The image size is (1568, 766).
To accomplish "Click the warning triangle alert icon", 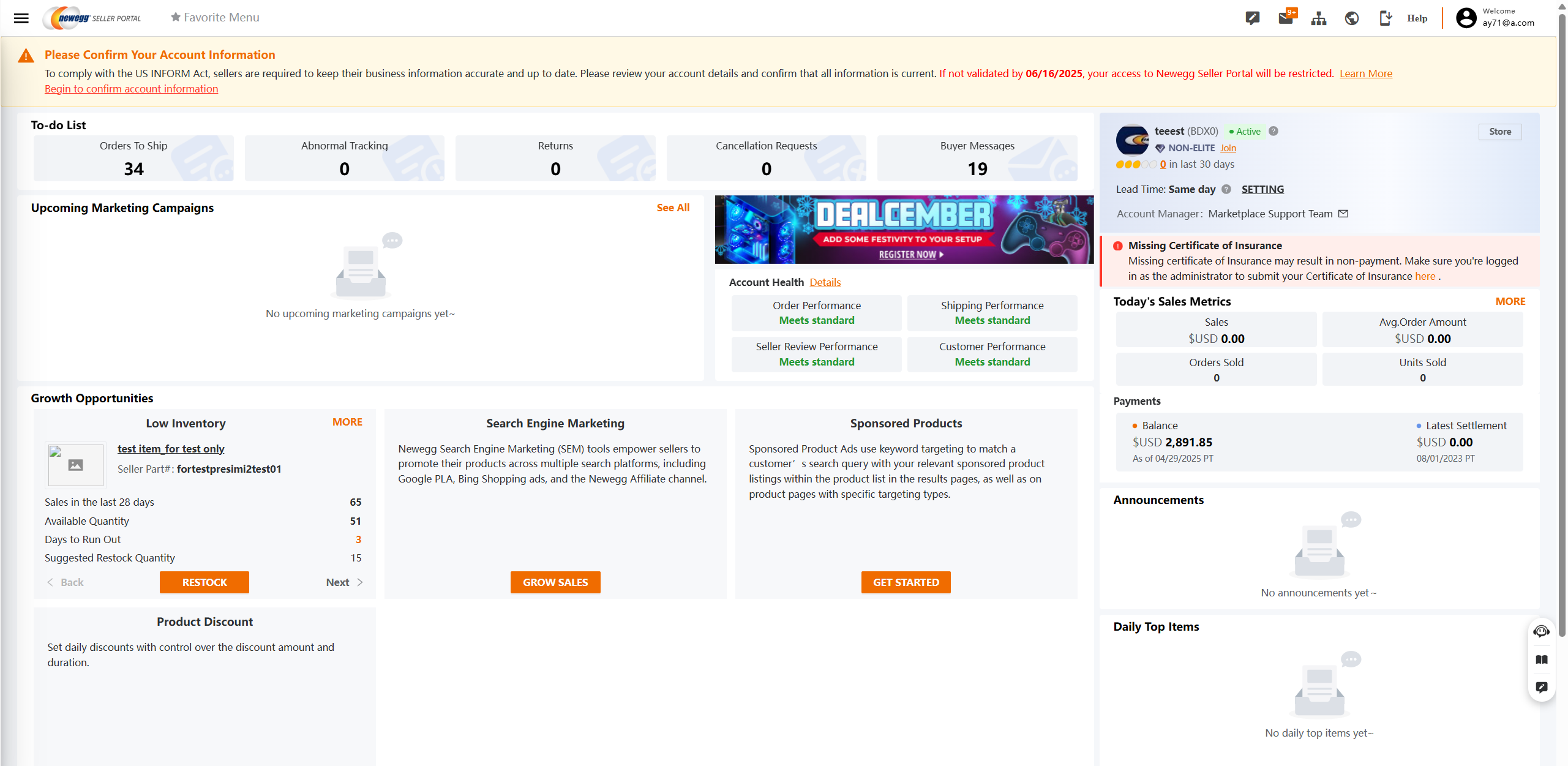I will pyautogui.click(x=26, y=56).
